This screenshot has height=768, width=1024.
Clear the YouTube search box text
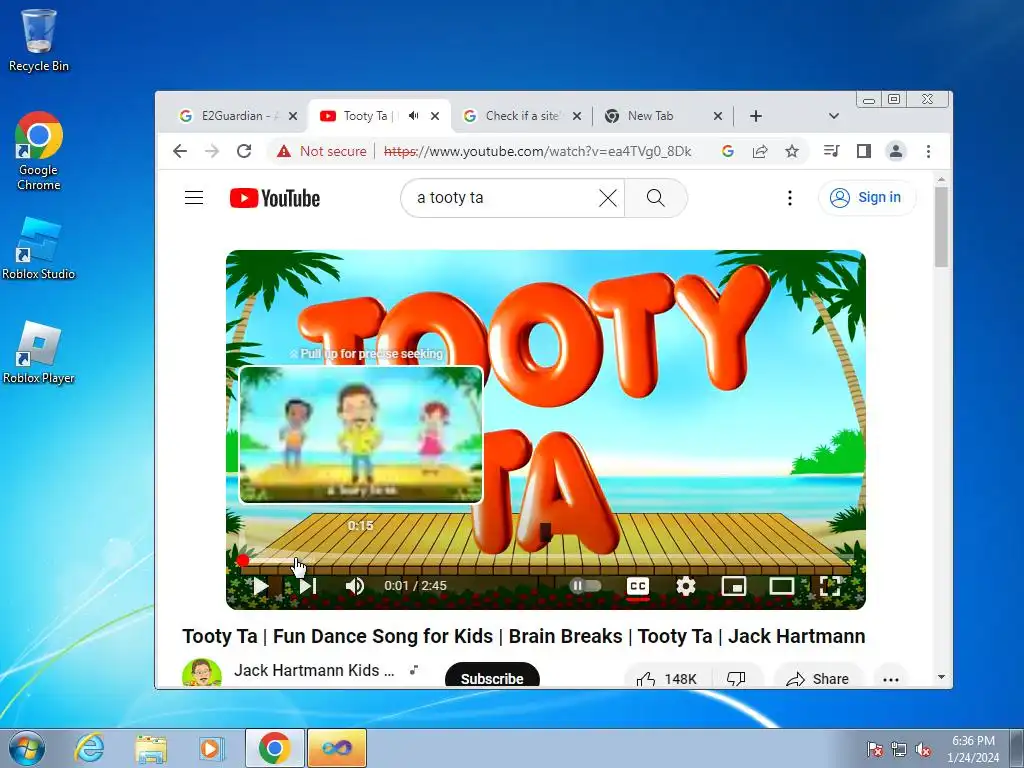coord(607,198)
